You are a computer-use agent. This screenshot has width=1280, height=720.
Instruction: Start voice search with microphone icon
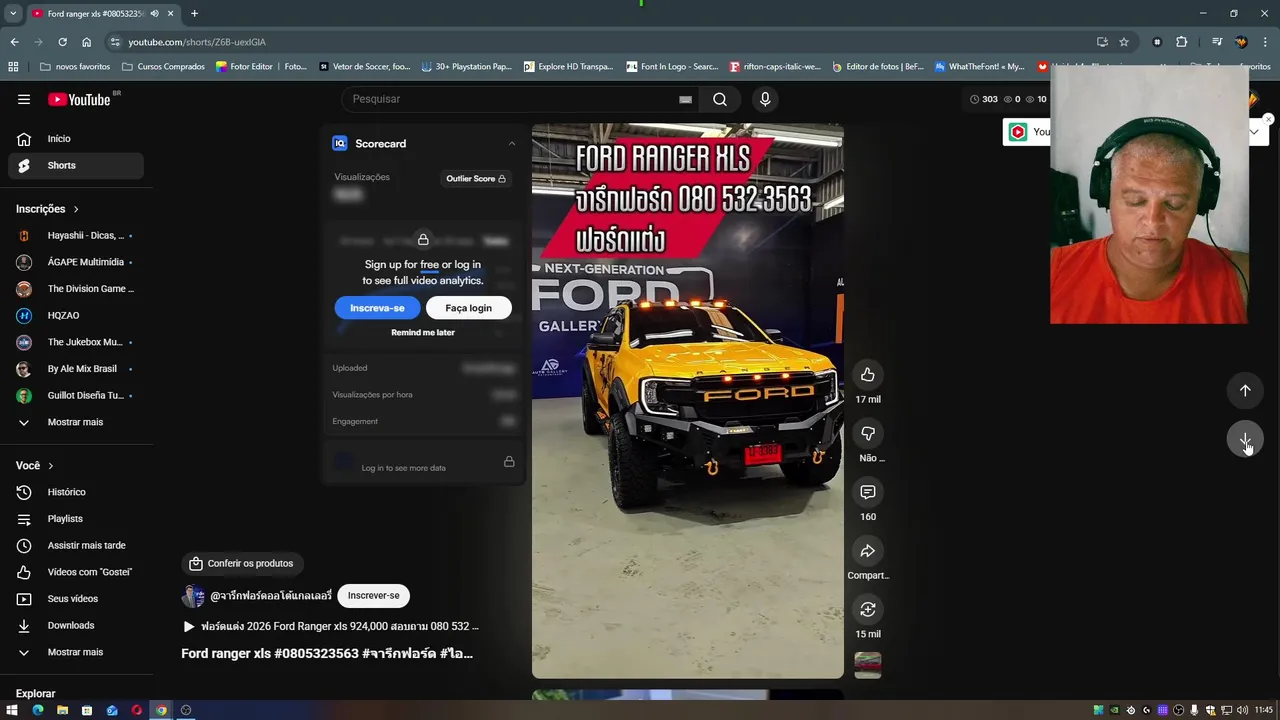[765, 99]
